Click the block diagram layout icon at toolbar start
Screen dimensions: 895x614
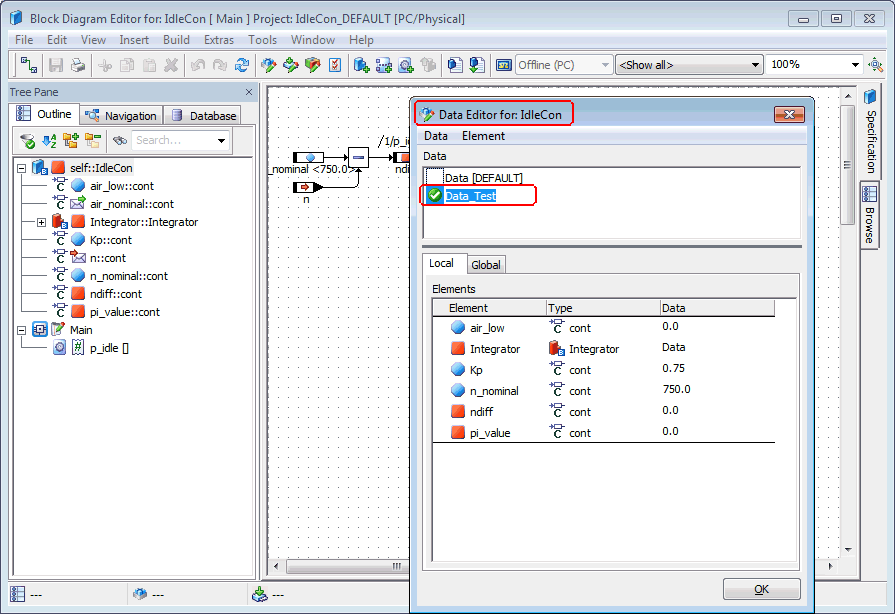29,65
